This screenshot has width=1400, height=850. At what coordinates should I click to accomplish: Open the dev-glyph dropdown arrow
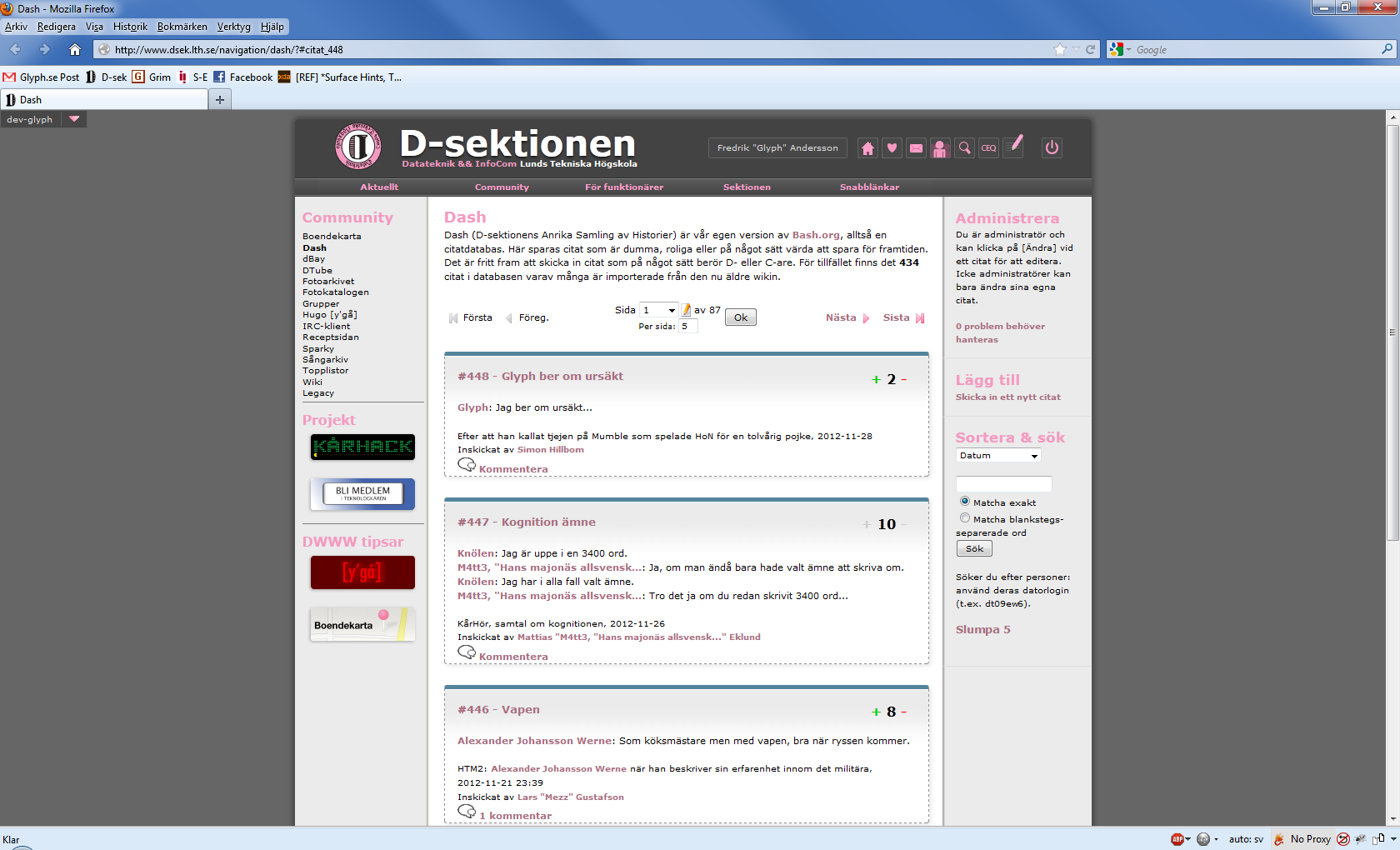coord(74,119)
